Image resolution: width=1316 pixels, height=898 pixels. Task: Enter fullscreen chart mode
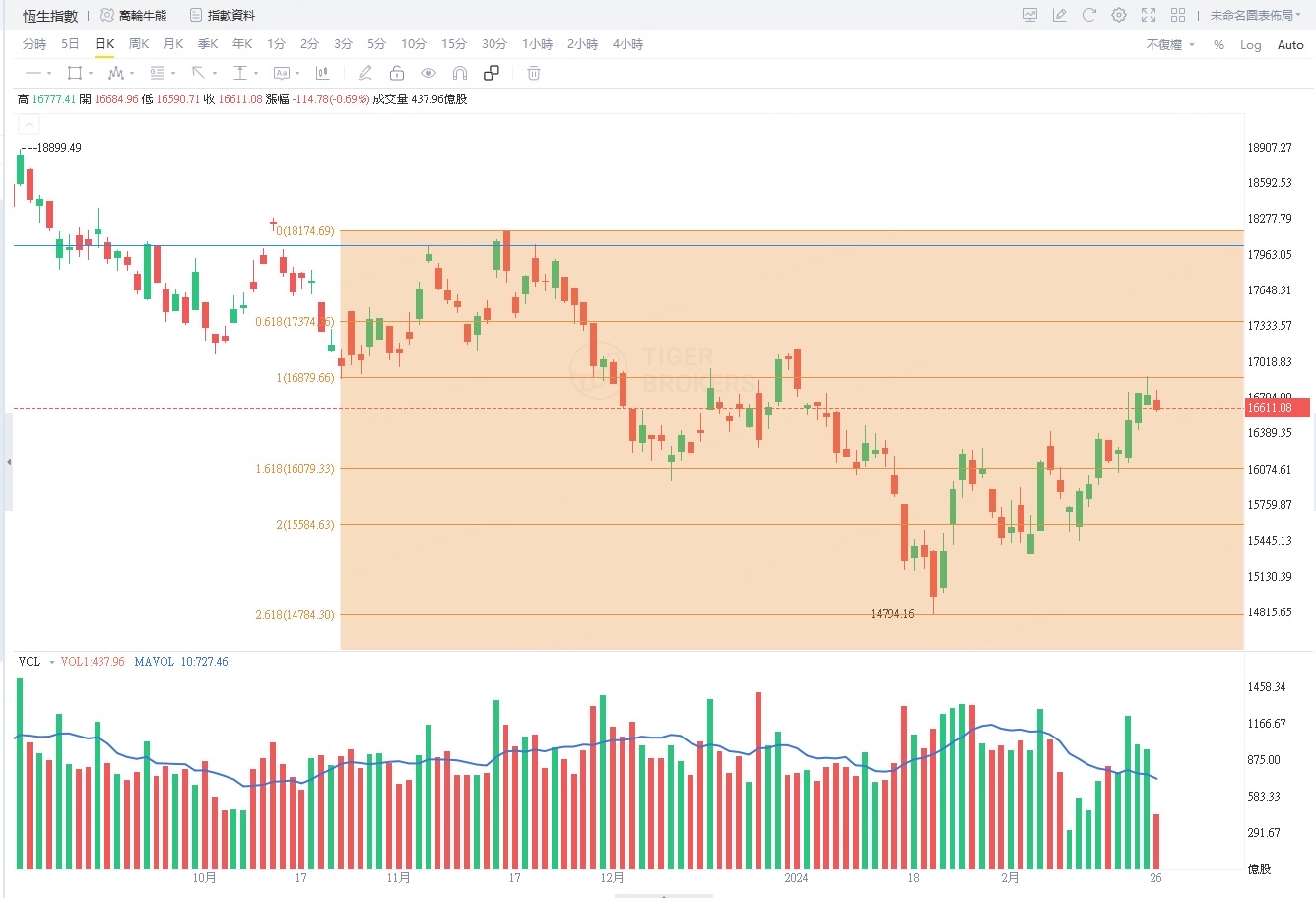click(x=1149, y=15)
